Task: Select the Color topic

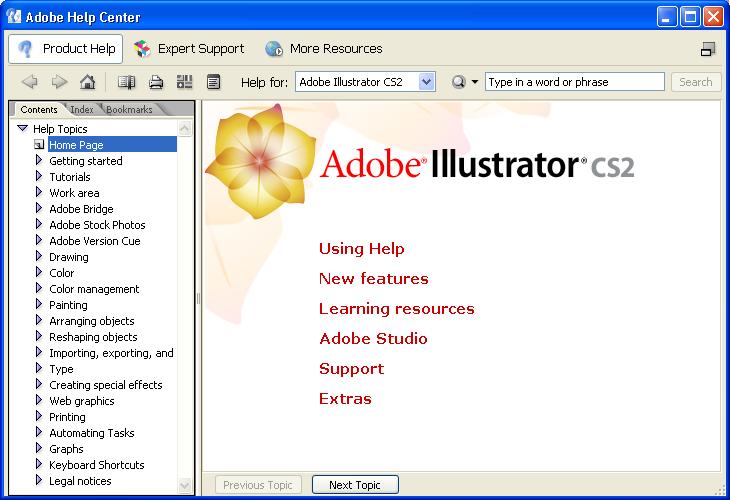Action: pyautogui.click(x=61, y=273)
